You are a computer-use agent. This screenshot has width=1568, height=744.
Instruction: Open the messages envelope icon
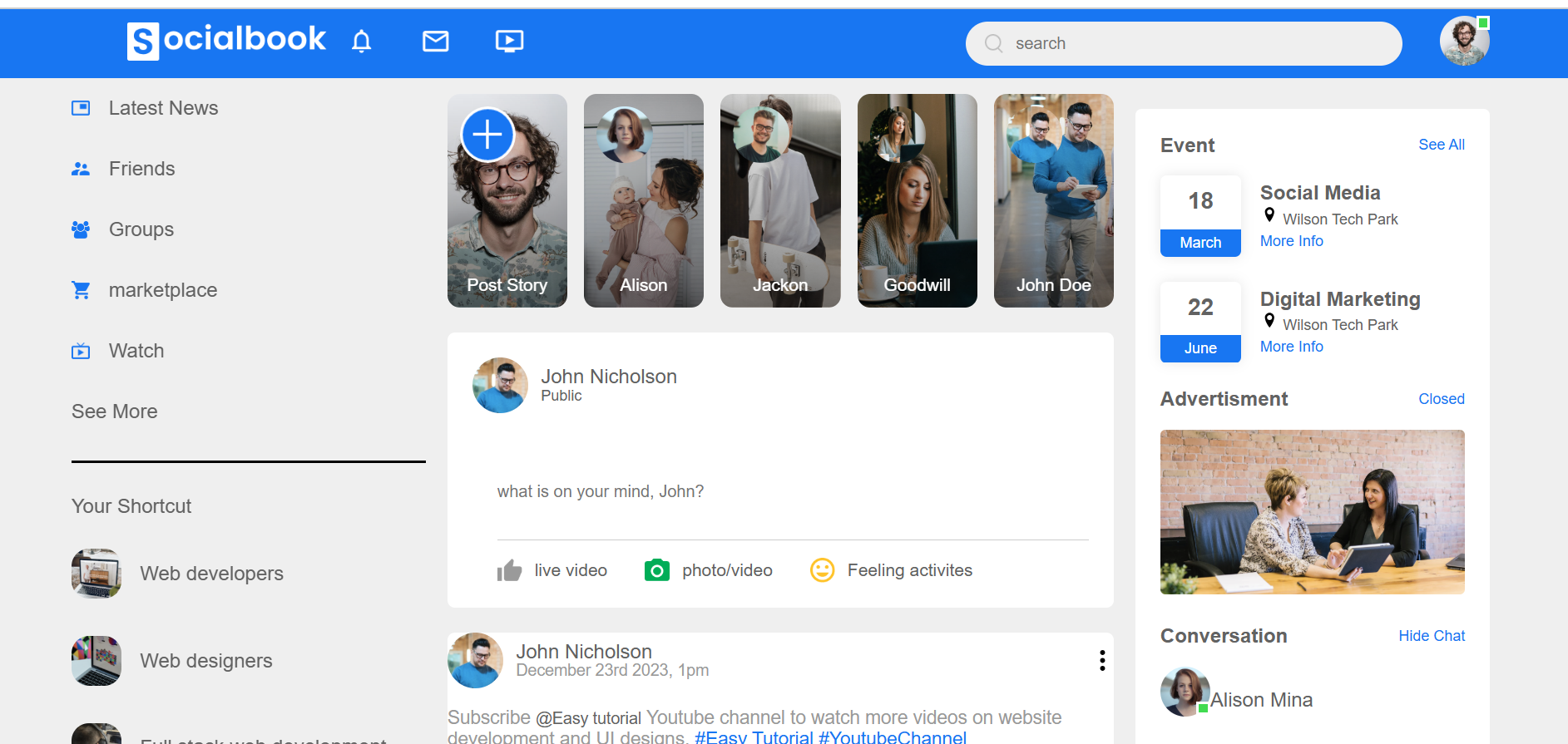pos(435,41)
